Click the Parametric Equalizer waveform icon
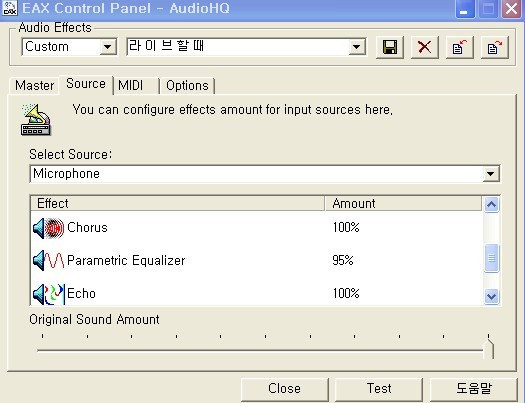This screenshot has width=525, height=403. click(49, 260)
